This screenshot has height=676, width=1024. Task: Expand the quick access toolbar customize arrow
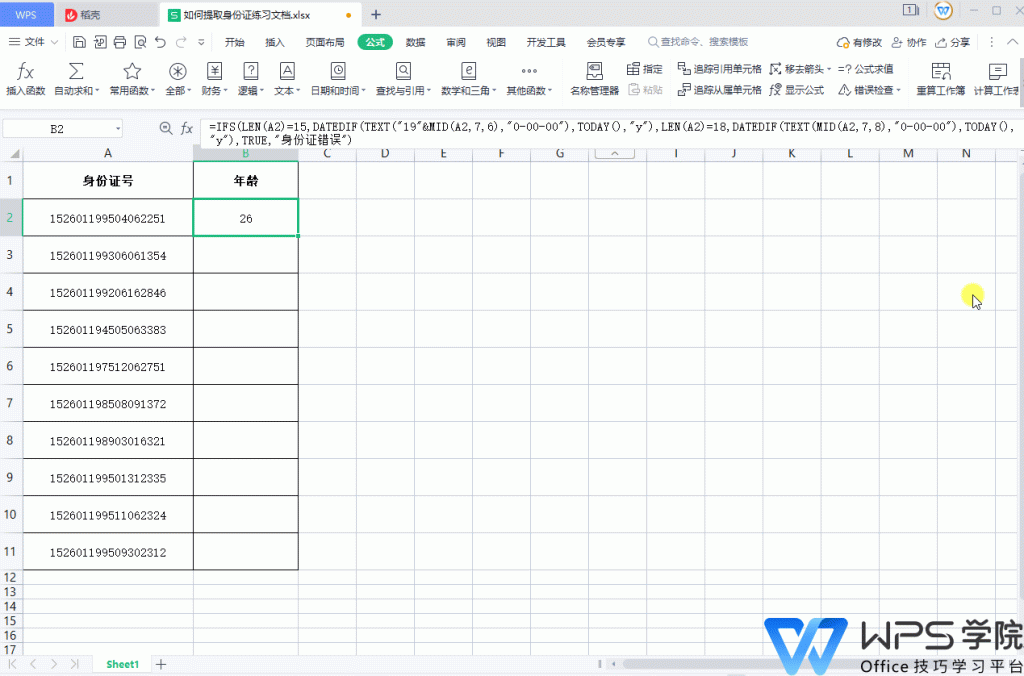pos(201,42)
